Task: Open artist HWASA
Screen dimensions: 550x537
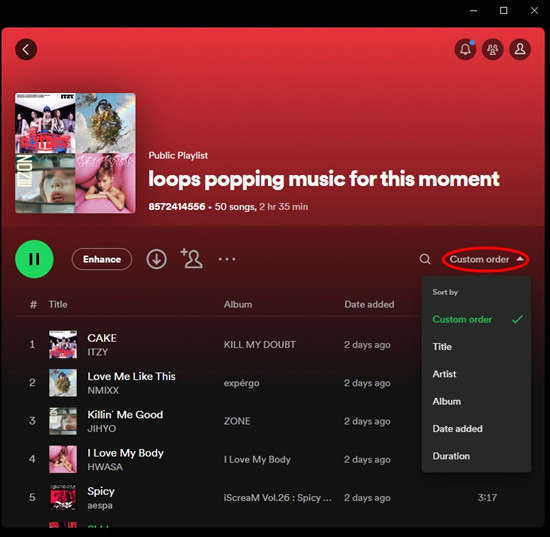Action: (x=105, y=467)
